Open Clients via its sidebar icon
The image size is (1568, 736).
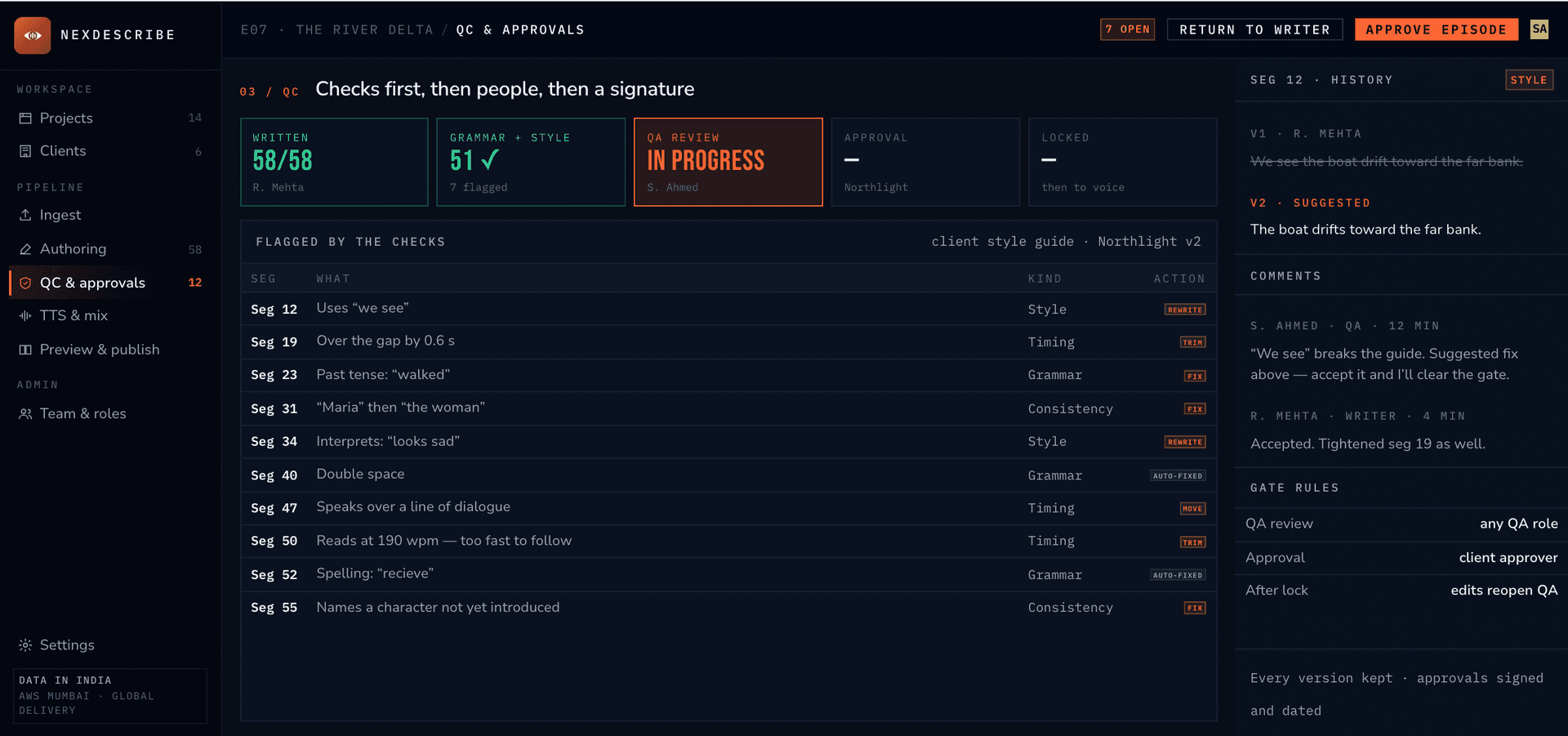tap(25, 151)
